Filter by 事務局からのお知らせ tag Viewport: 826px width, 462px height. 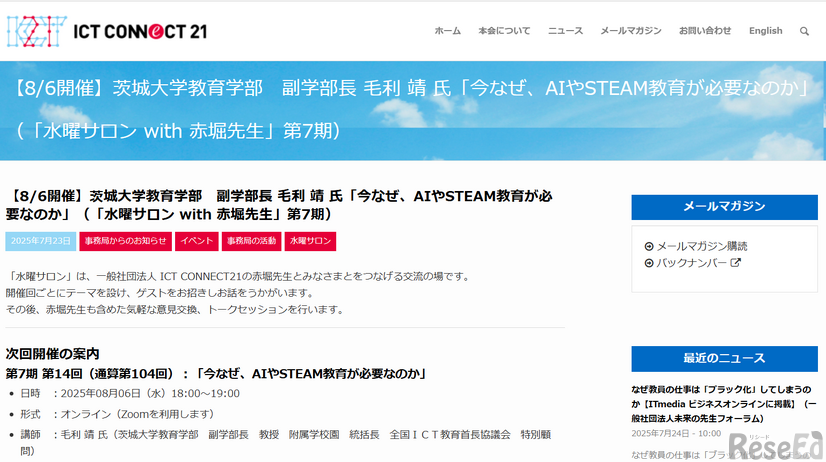[x=125, y=241]
